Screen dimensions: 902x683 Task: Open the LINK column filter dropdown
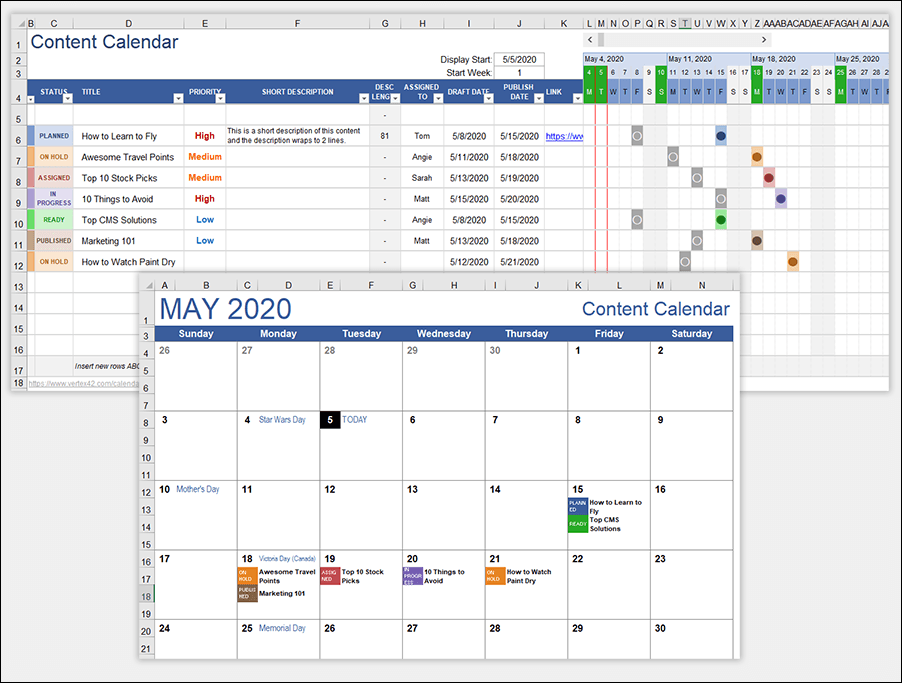point(578,98)
